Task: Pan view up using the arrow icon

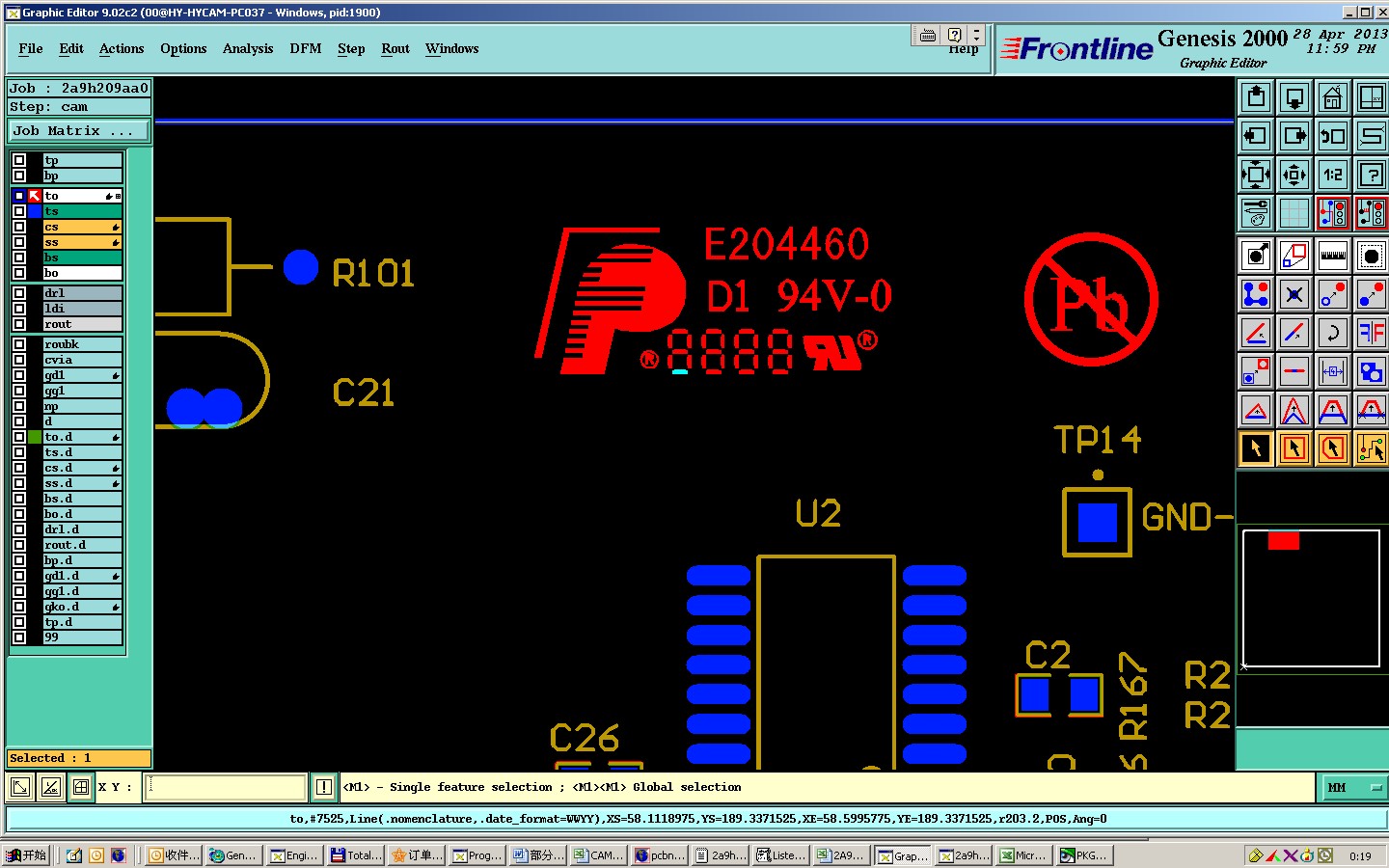Action: click(1256, 97)
